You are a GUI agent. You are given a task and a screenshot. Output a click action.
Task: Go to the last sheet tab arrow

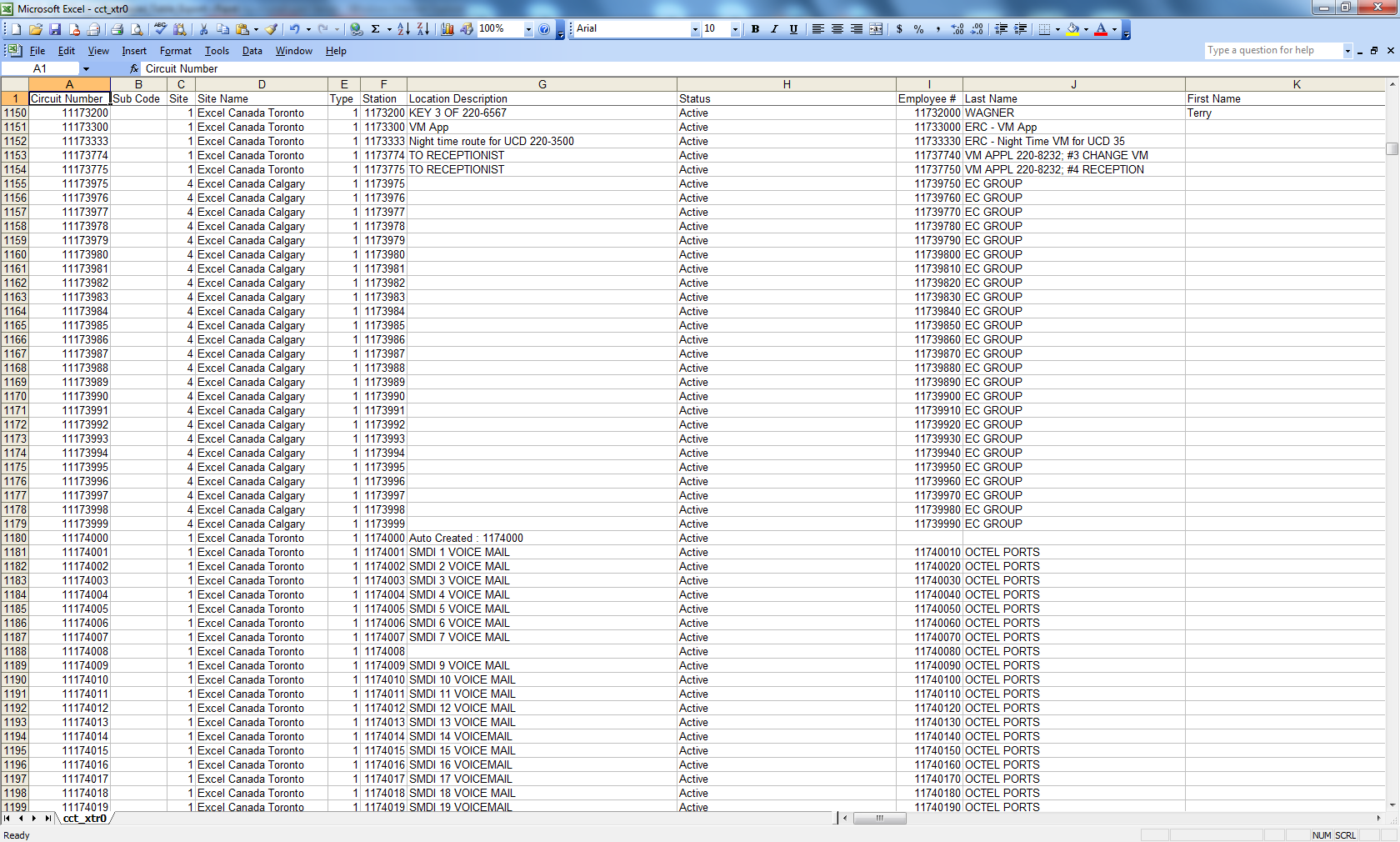pyautogui.click(x=47, y=819)
